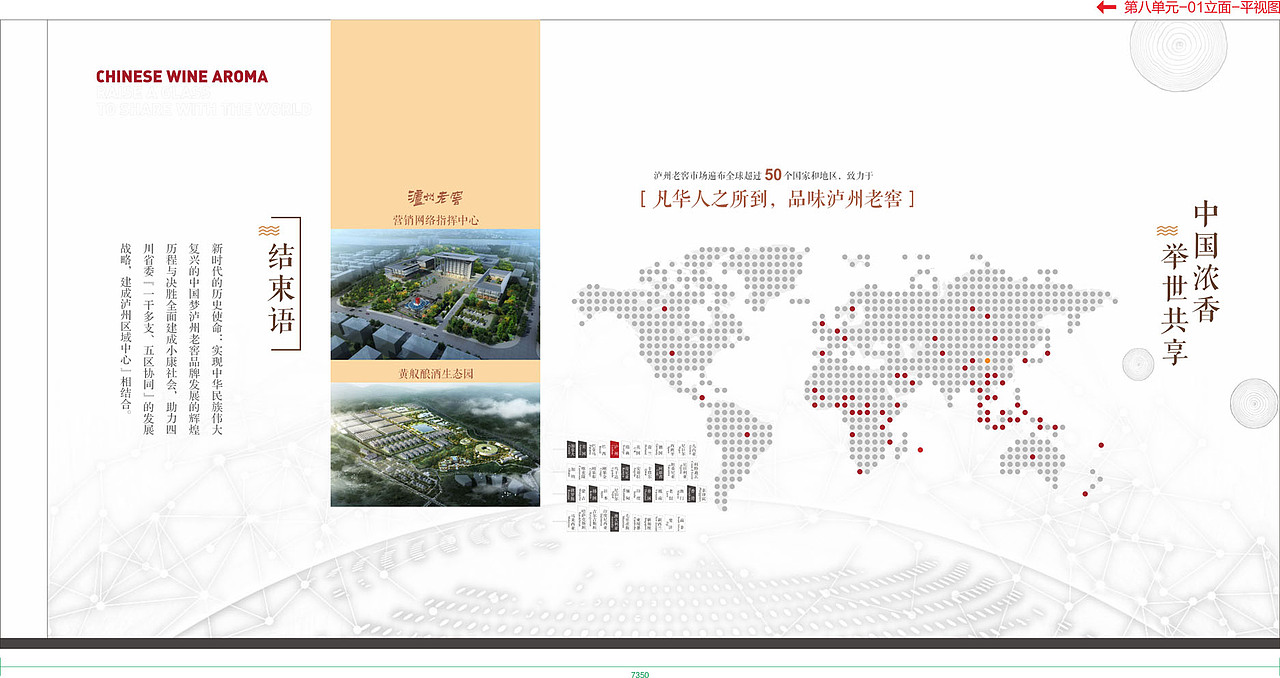Select the 中国浓香 vertical heading

pyautogui.click(x=1206, y=262)
